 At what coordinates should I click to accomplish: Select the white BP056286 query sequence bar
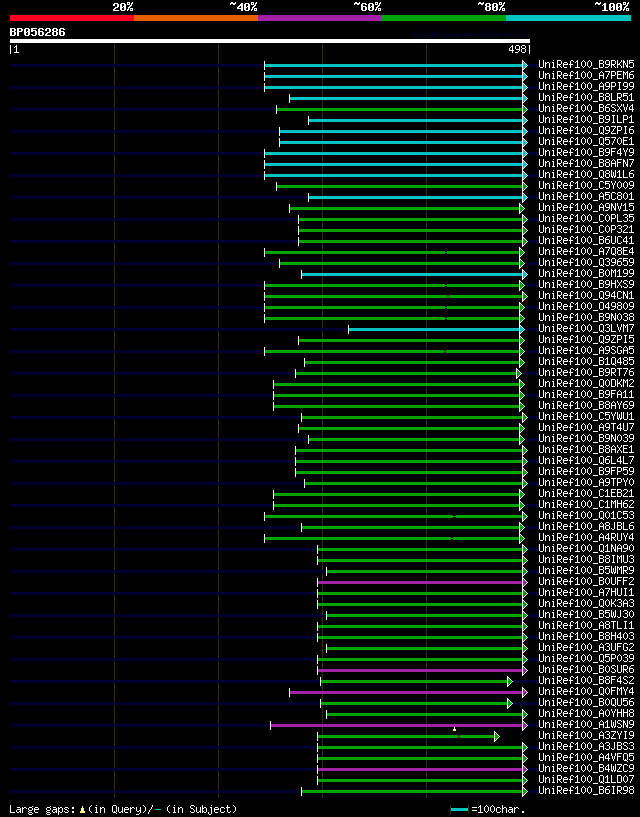(x=269, y=41)
